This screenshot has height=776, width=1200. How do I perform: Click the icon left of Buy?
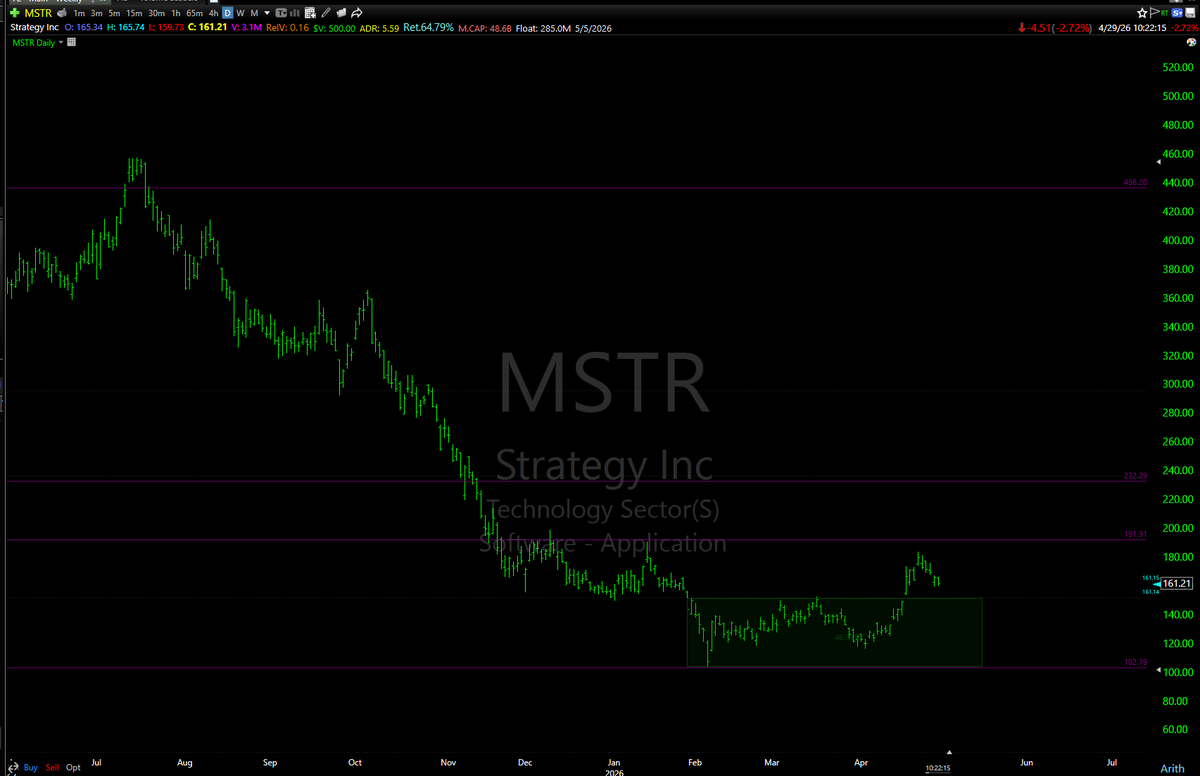pyautogui.click(x=12, y=767)
